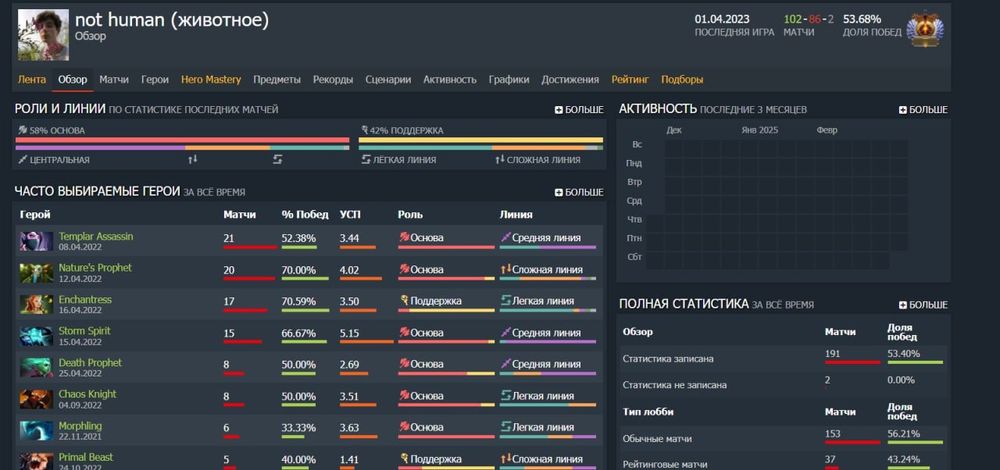Image resolution: width=1000 pixels, height=470 pixels.
Task: Click Сложная линия icon in Nature's Prophet row
Action: tap(506, 269)
